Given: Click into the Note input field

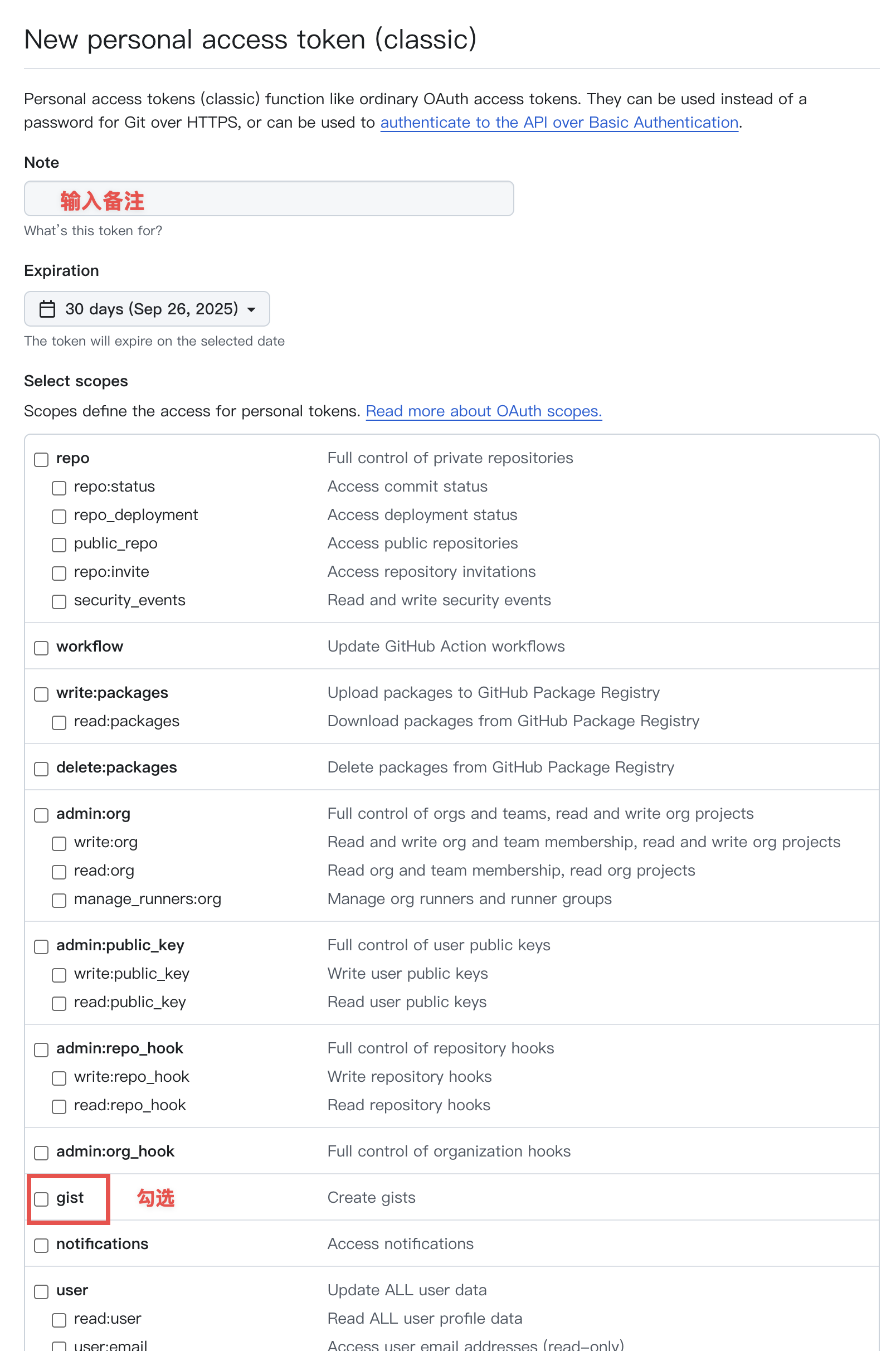Looking at the screenshot, I should (x=269, y=199).
